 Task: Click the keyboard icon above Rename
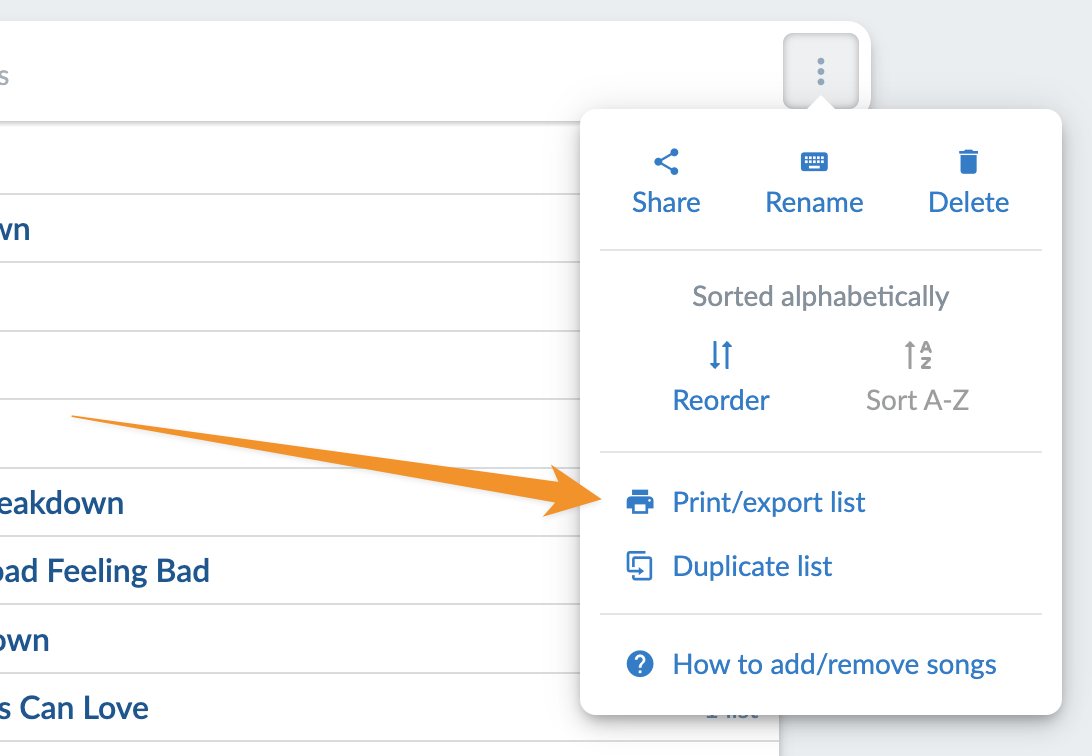[x=814, y=162]
